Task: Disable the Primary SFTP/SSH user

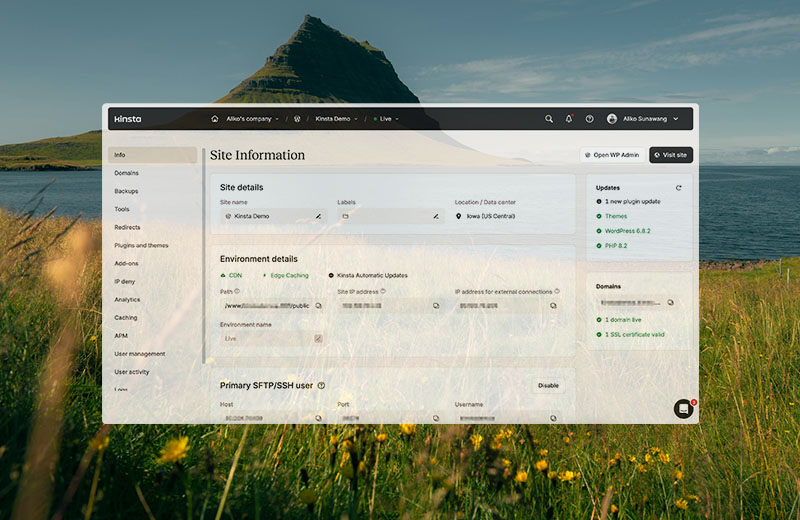Action: (x=548, y=385)
